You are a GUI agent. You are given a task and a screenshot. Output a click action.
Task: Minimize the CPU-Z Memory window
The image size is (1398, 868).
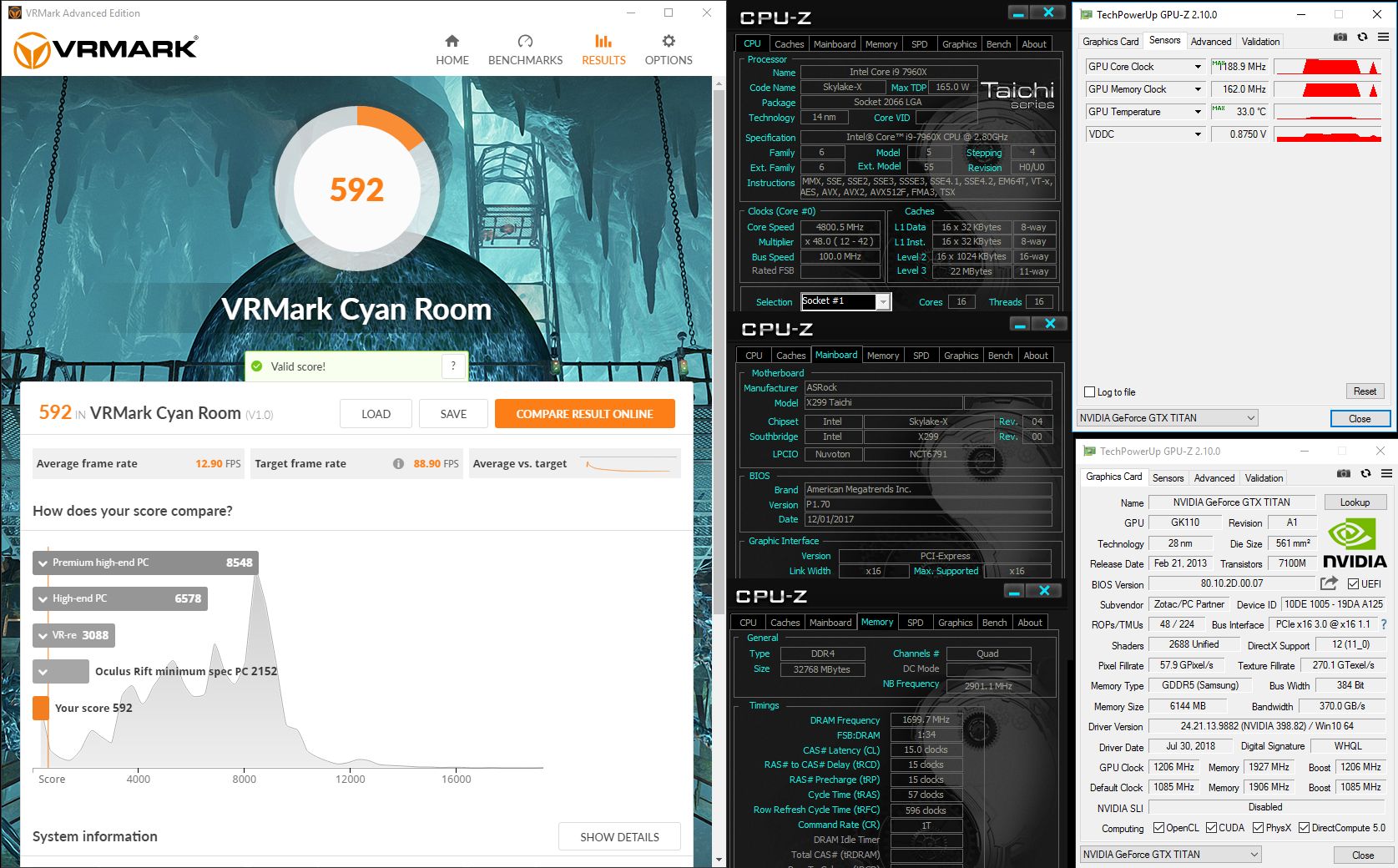coord(1014,591)
